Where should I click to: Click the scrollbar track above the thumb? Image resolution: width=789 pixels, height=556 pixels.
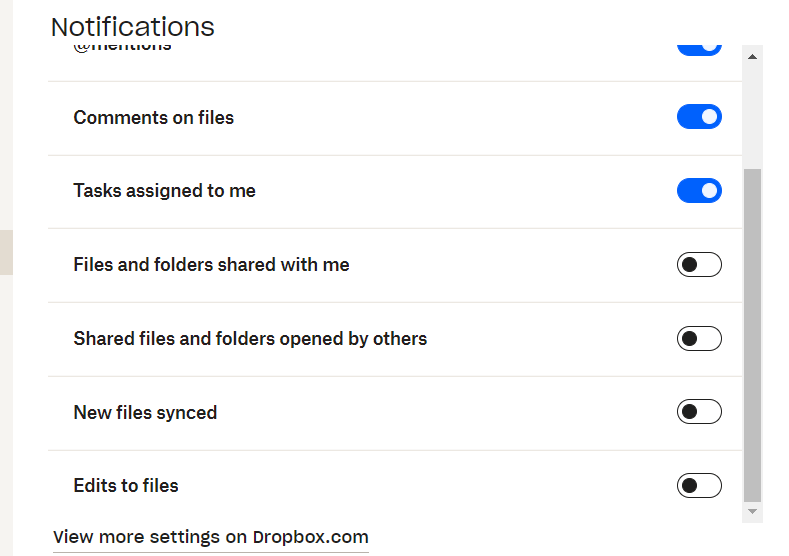(x=752, y=115)
